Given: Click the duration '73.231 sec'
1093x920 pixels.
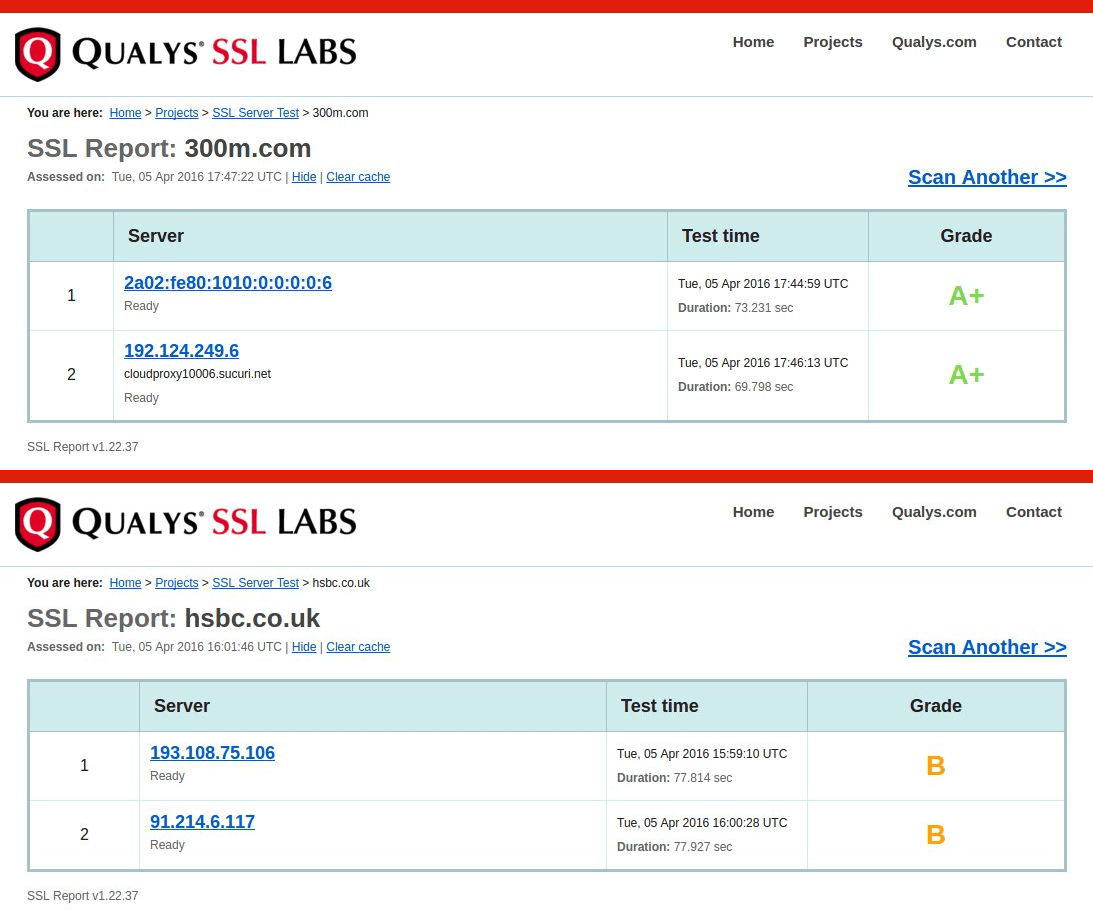Looking at the screenshot, I should coord(764,308).
